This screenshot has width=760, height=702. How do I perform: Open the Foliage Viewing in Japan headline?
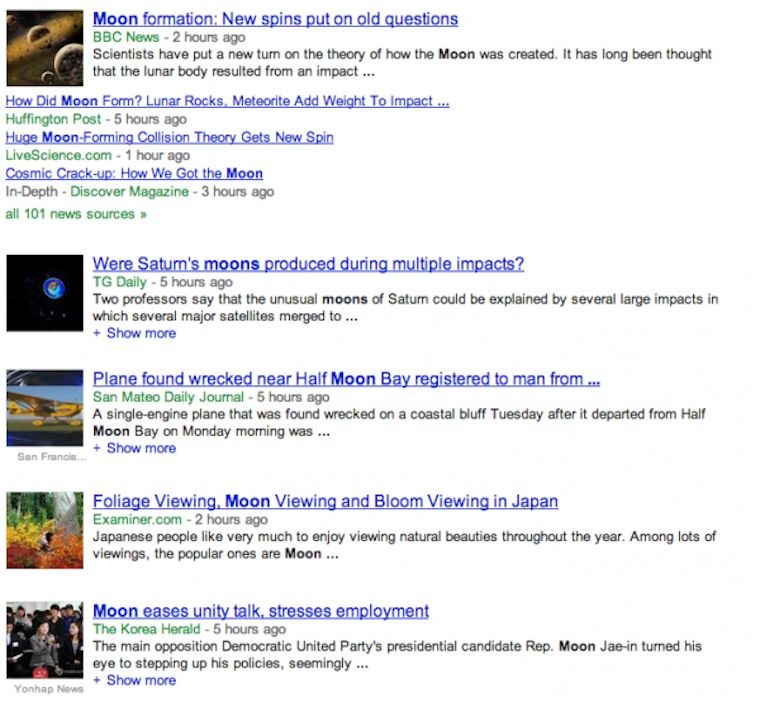(325, 502)
